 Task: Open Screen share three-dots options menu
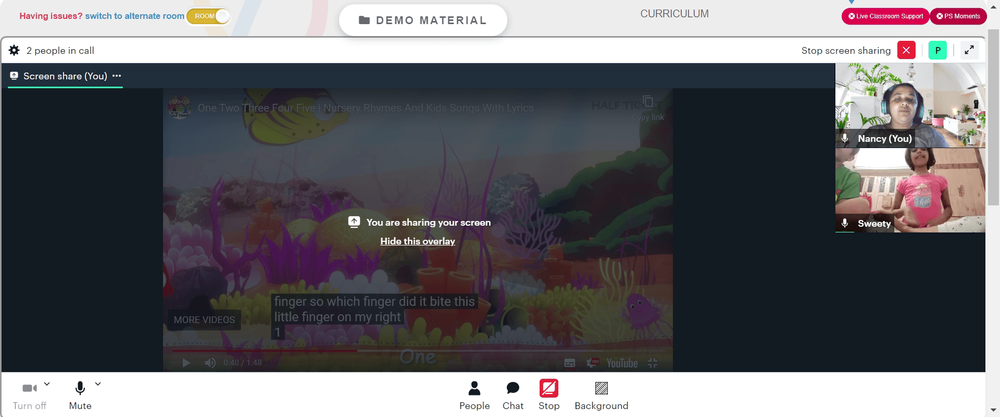tap(117, 76)
